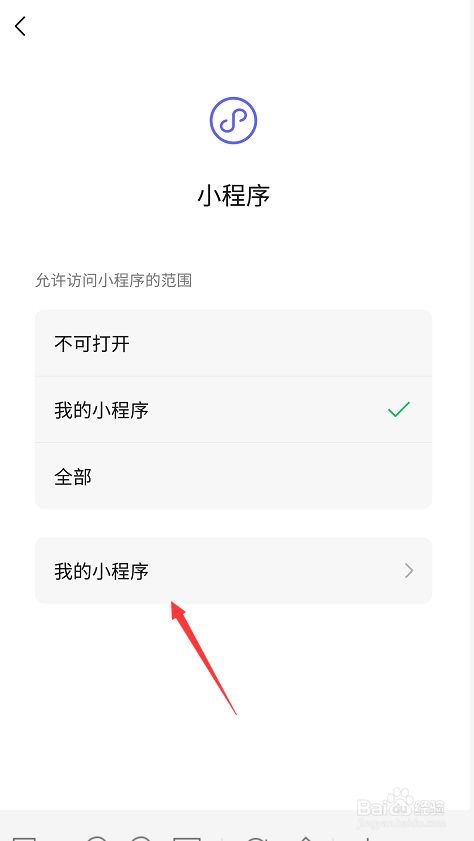Select the checked 我的小程序 scope option
This screenshot has height=841, width=474.
233,410
